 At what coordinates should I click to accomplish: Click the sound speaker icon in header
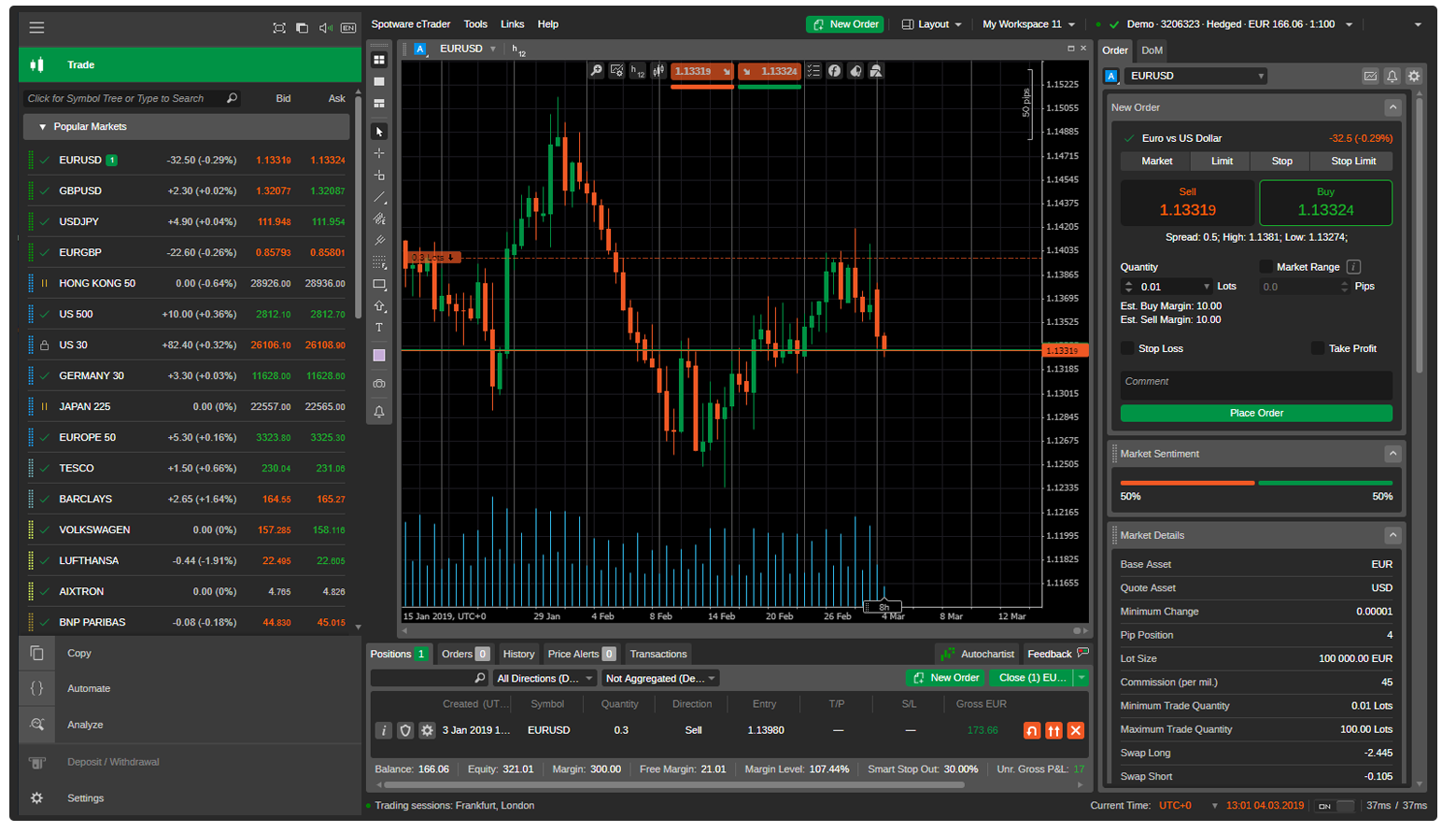pyautogui.click(x=325, y=27)
